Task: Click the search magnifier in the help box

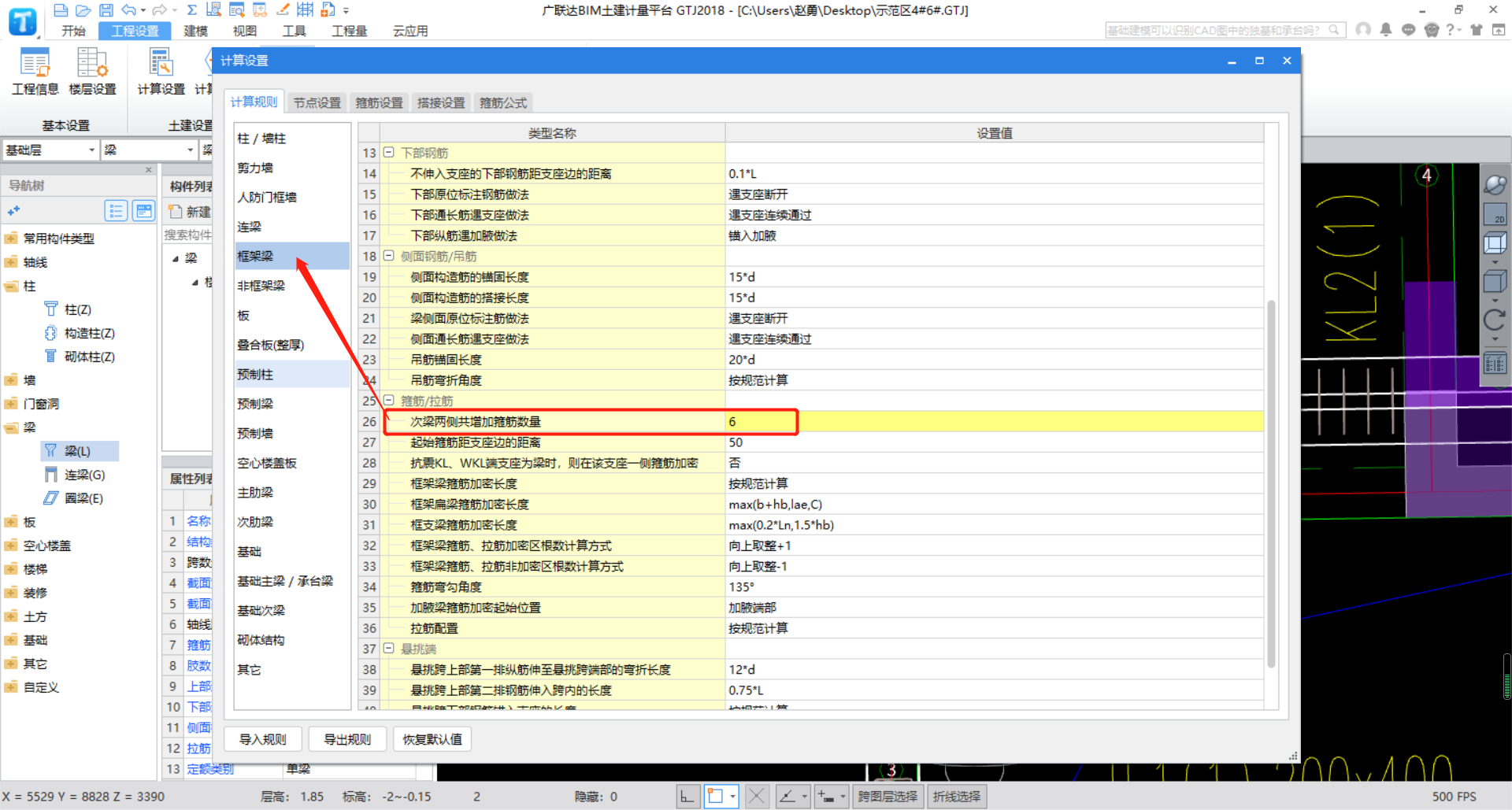Action: click(1333, 30)
